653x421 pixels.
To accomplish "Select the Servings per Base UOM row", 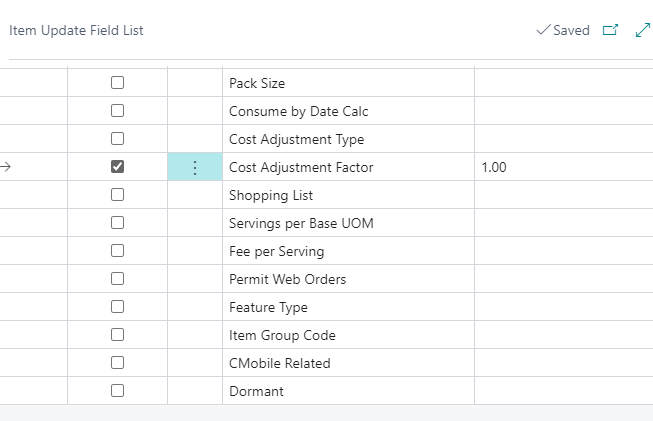I will (301, 223).
